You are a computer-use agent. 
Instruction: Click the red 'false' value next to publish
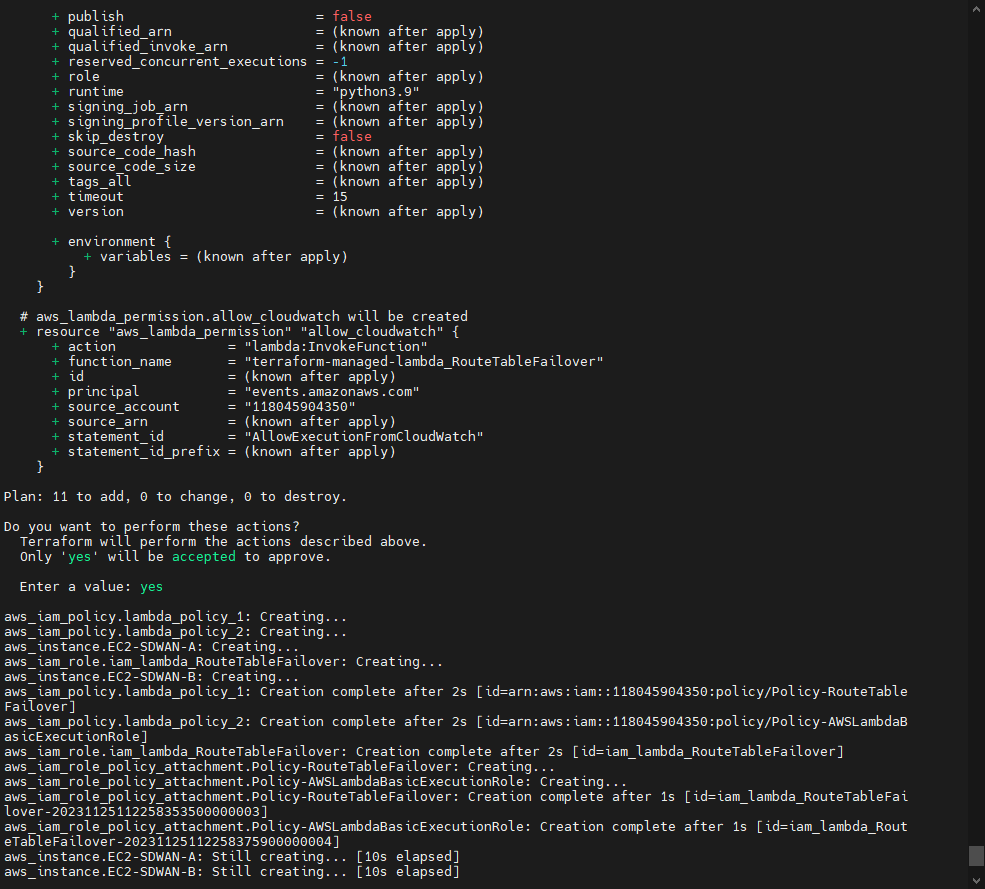coord(352,17)
